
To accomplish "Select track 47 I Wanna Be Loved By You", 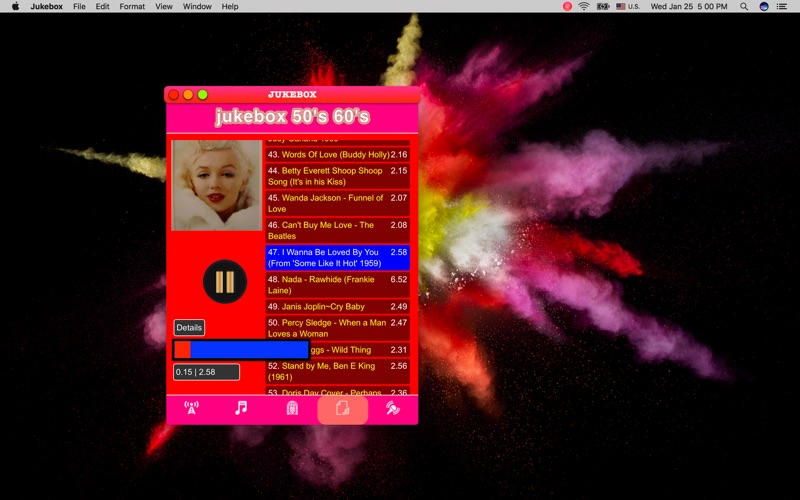I will pos(337,258).
